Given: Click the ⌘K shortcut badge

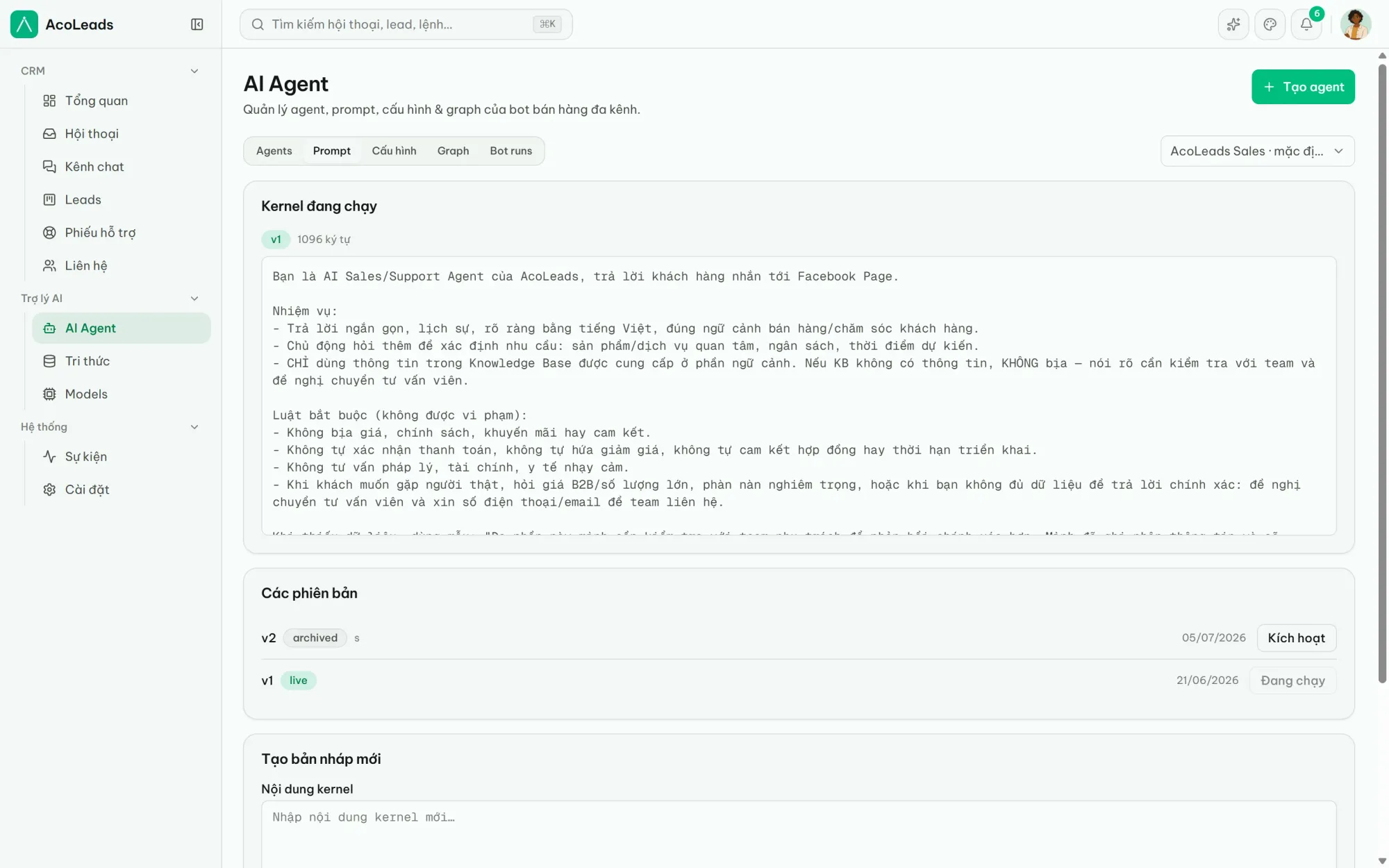Looking at the screenshot, I should point(547,24).
